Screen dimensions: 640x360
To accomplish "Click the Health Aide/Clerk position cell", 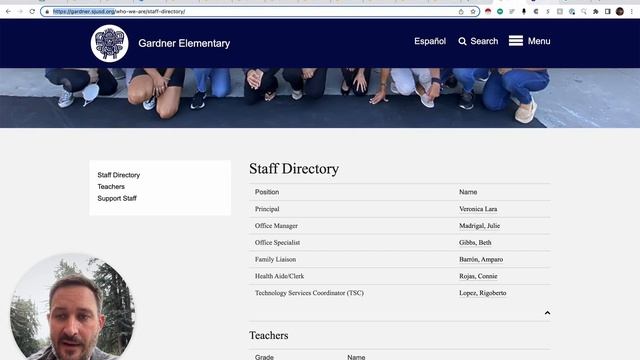I will point(279,276).
